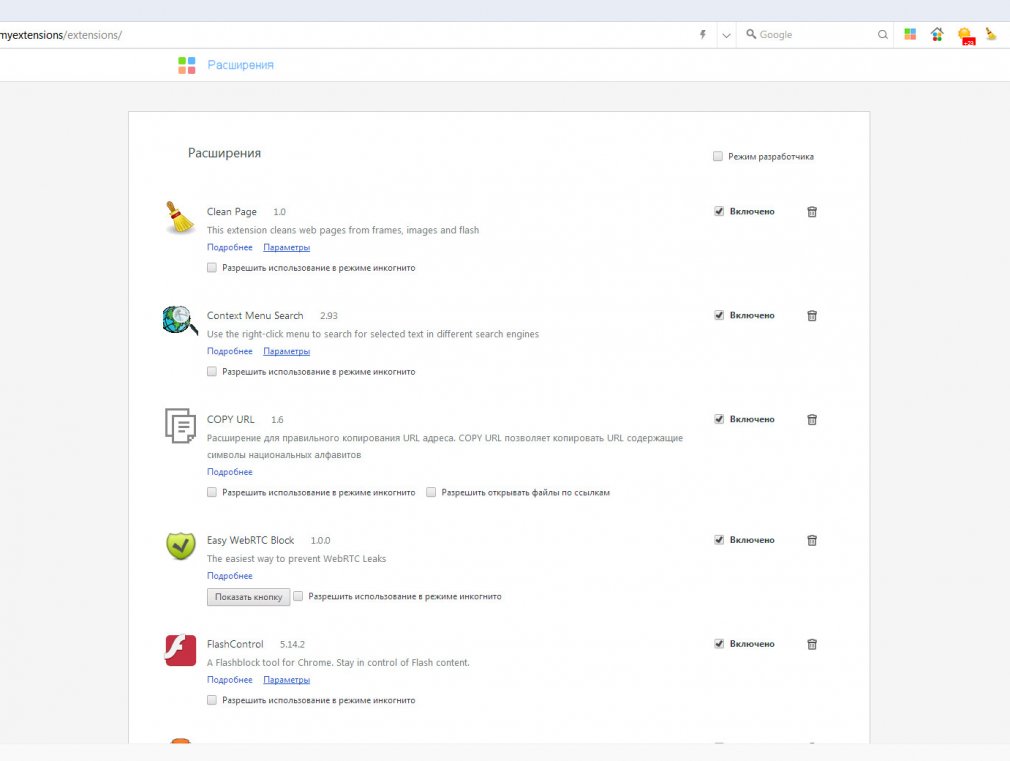The height and width of the screenshot is (761, 1010).
Task: Open Подробнее for Easy WebRTC Block
Action: coord(229,575)
